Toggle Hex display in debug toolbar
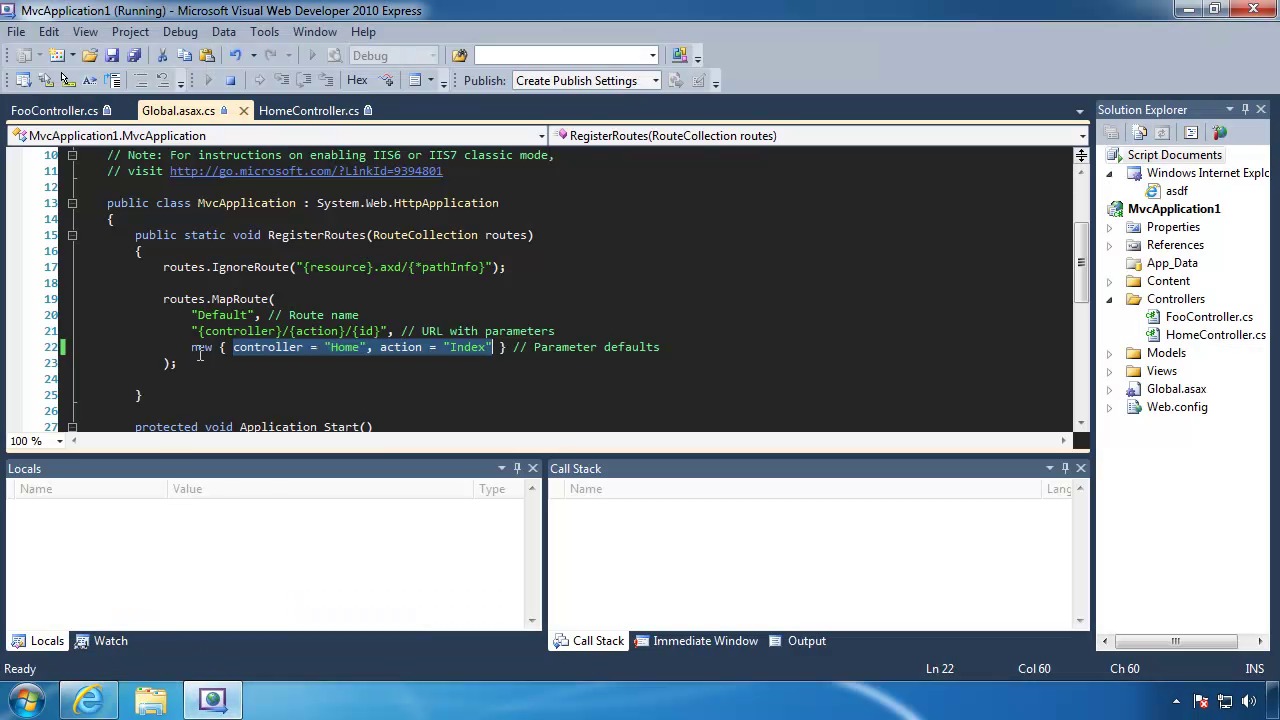The image size is (1280, 720). coord(357,81)
